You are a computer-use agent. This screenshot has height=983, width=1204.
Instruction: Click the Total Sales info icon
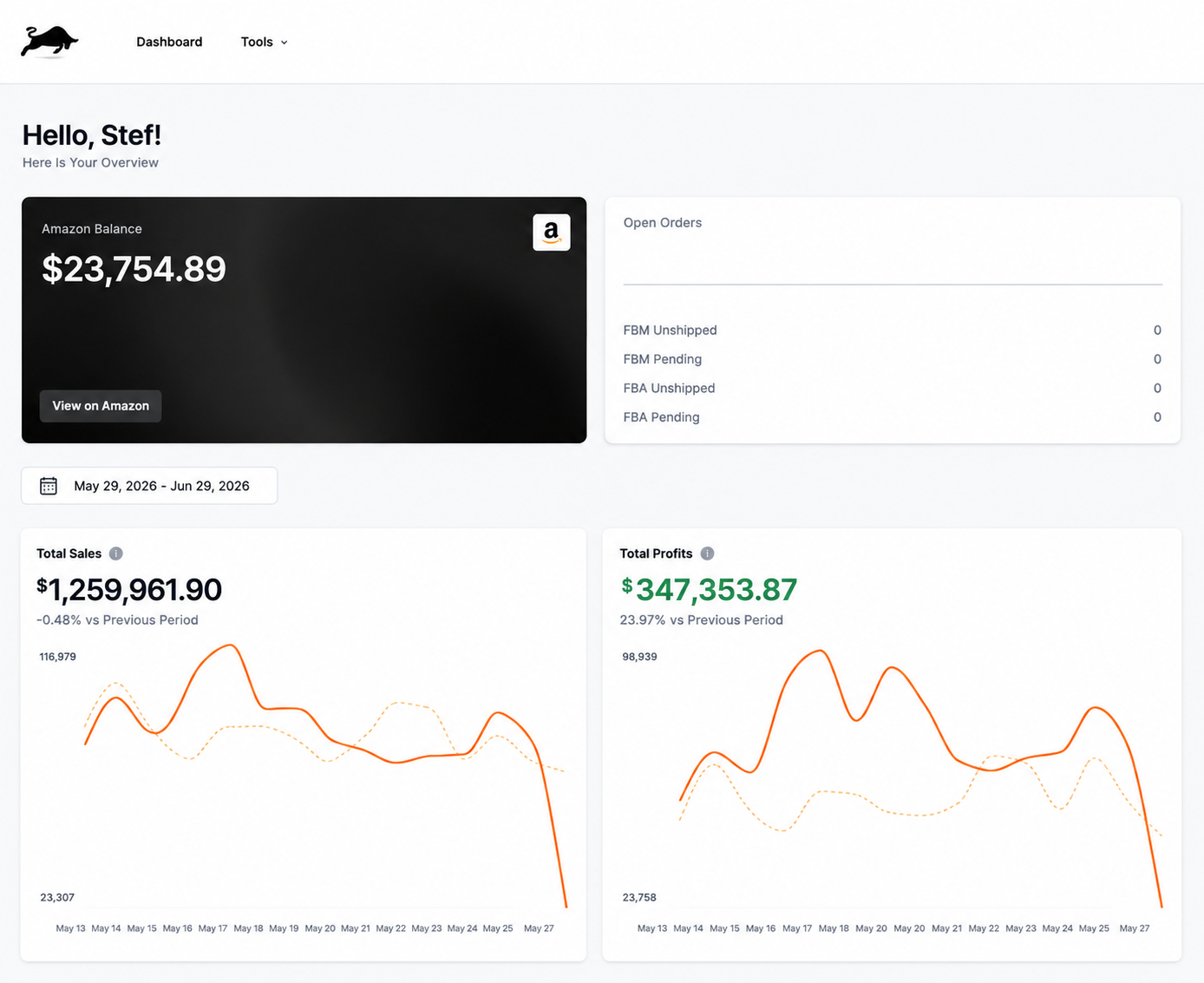click(x=116, y=554)
